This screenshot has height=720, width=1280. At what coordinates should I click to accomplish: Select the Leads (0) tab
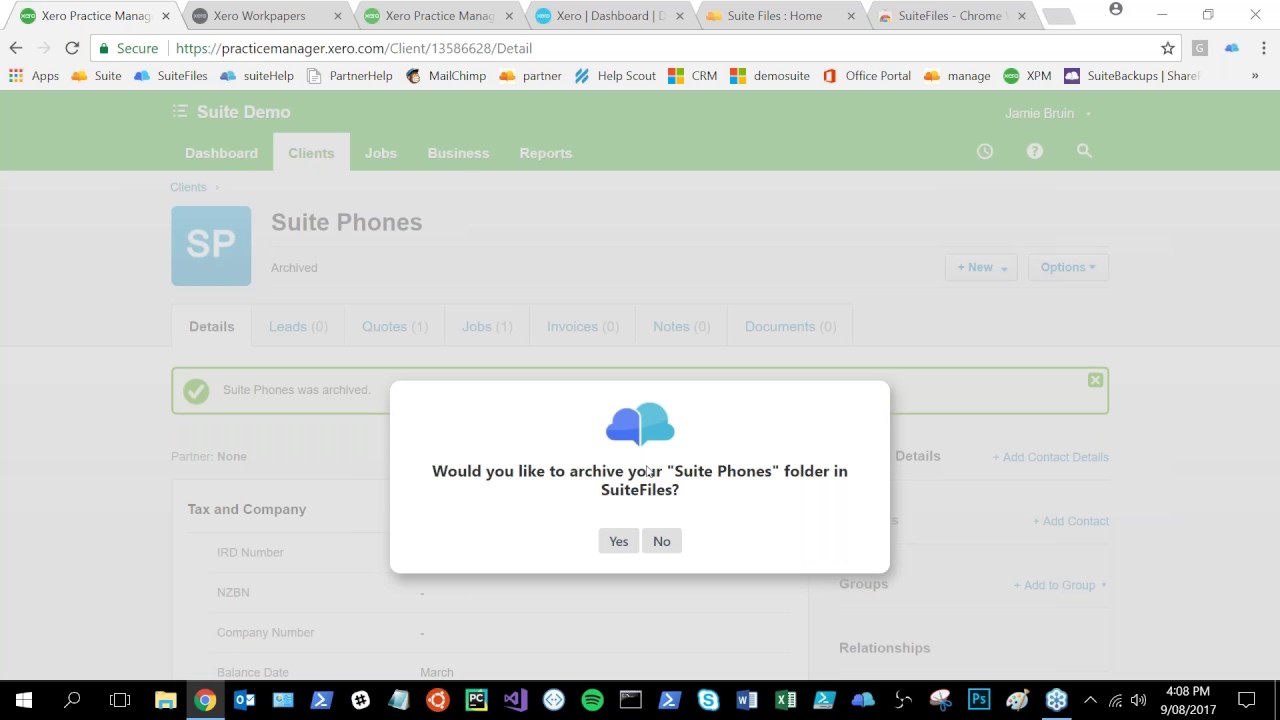click(x=298, y=327)
